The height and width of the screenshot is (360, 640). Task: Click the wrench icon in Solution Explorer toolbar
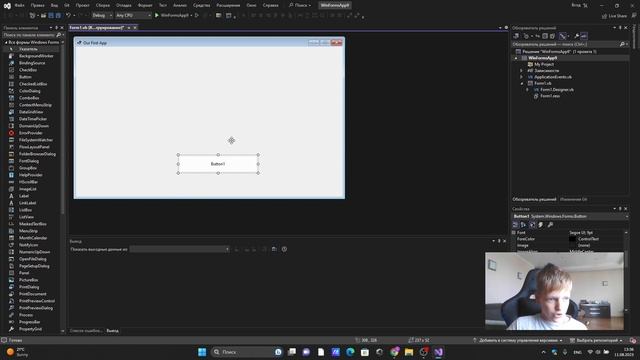point(577,36)
